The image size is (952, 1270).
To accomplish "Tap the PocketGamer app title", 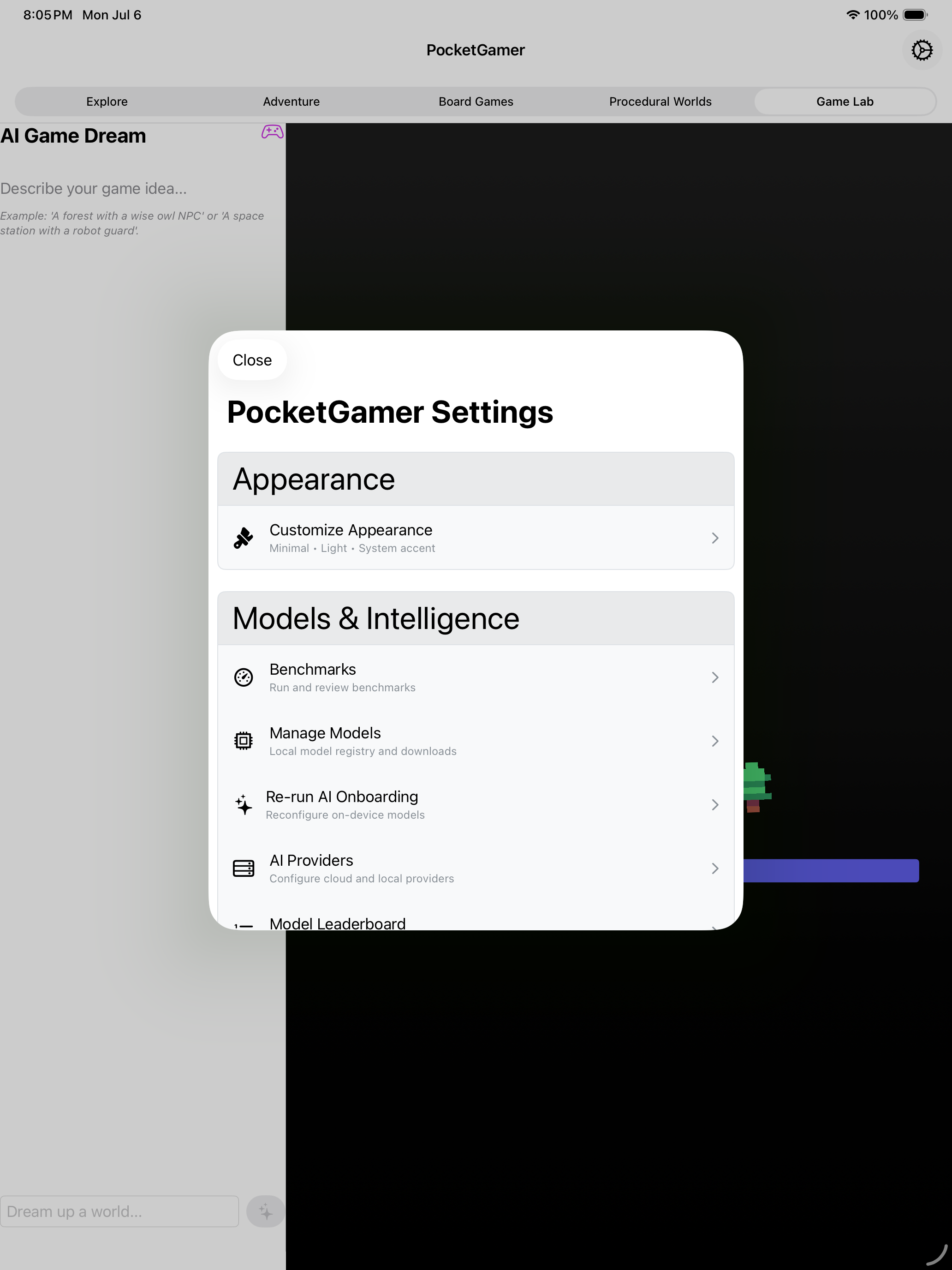I will point(476,50).
